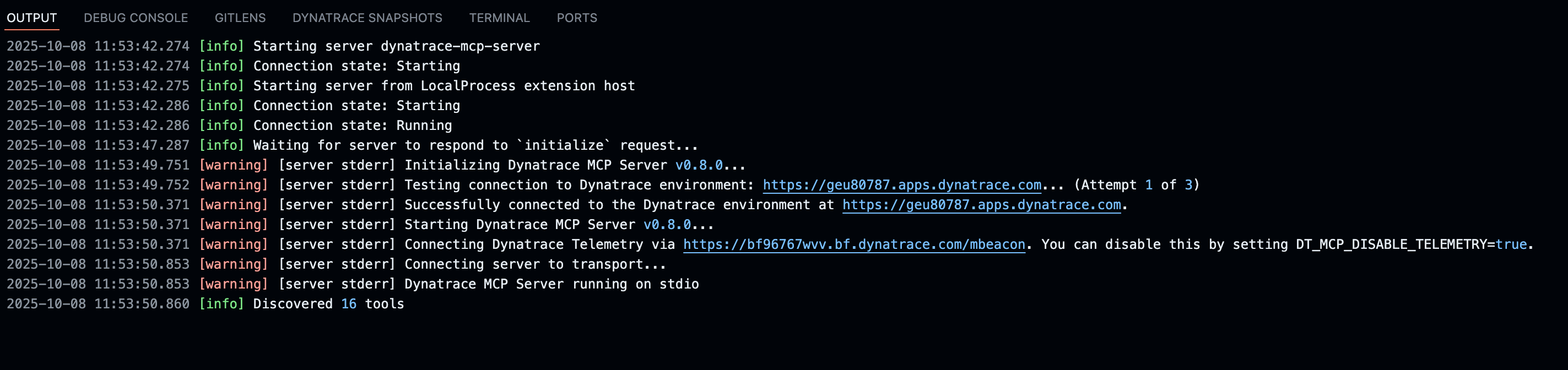Open the PORTS tab
Screen dimensions: 1568x370
pos(576,18)
